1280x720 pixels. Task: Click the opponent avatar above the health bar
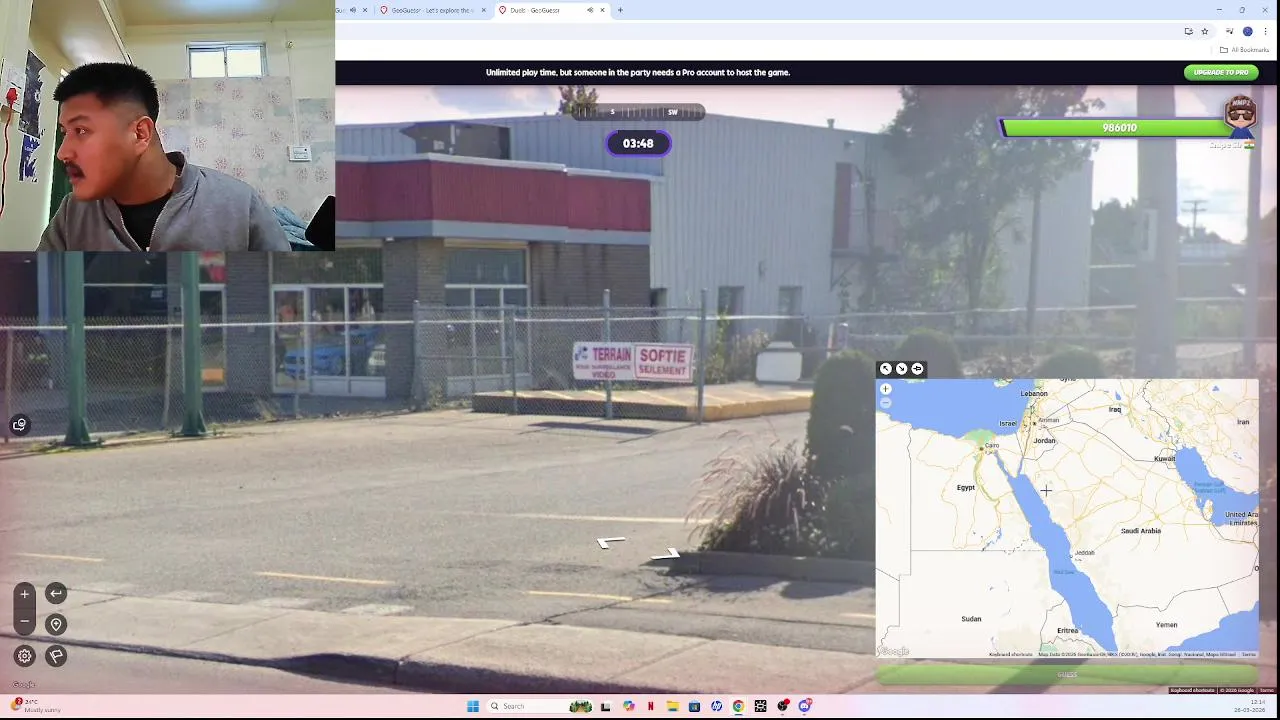1240,115
